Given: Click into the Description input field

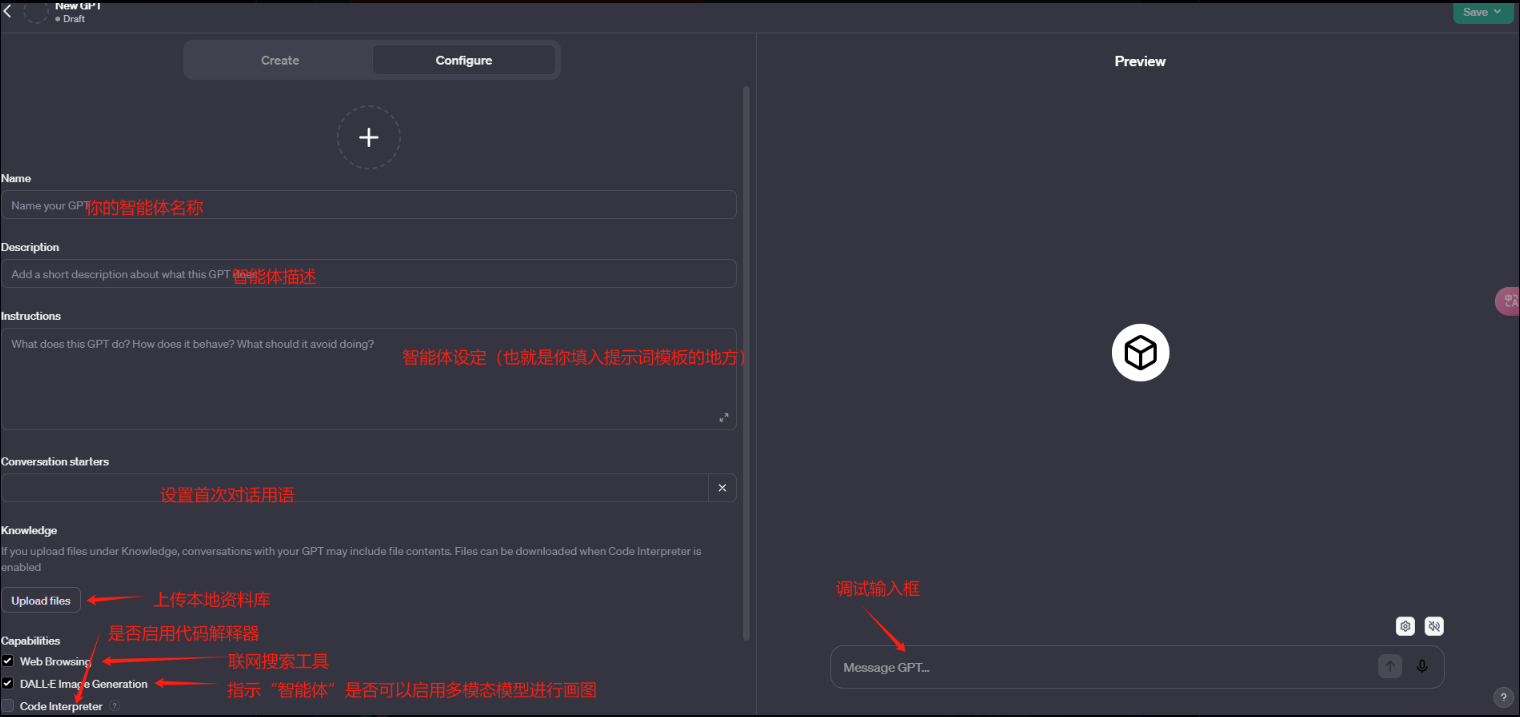Looking at the screenshot, I should click(369, 274).
